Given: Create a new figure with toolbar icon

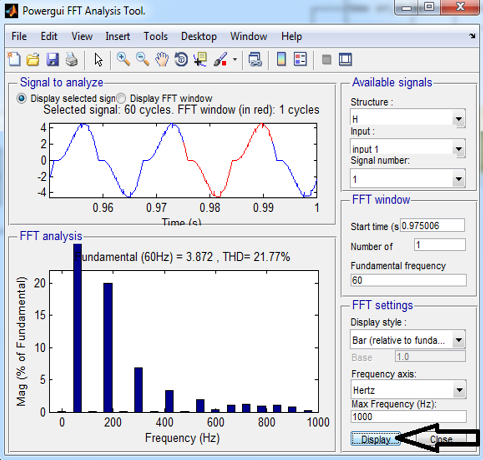Looking at the screenshot, I should (x=14, y=60).
